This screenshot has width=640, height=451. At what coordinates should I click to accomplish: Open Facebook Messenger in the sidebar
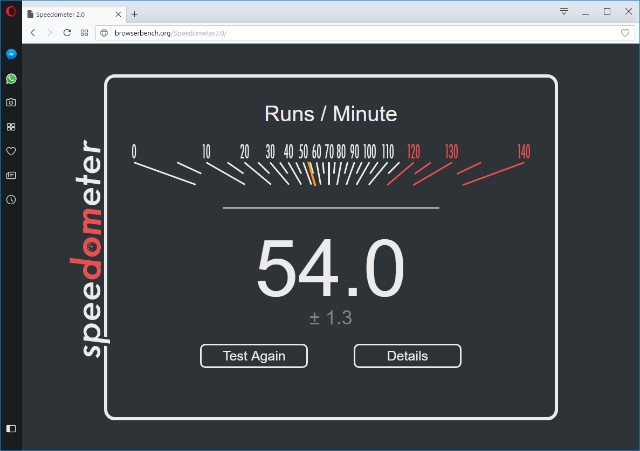(x=11, y=54)
